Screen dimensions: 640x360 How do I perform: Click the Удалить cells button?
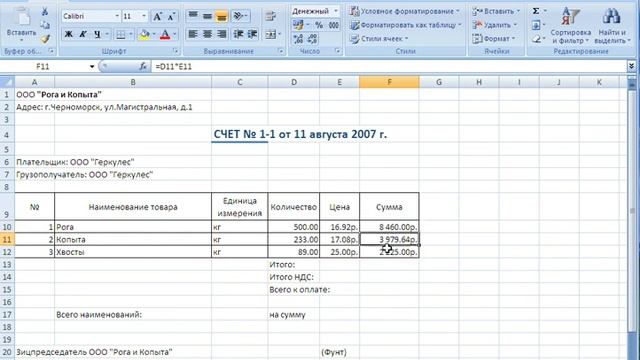coord(495,25)
